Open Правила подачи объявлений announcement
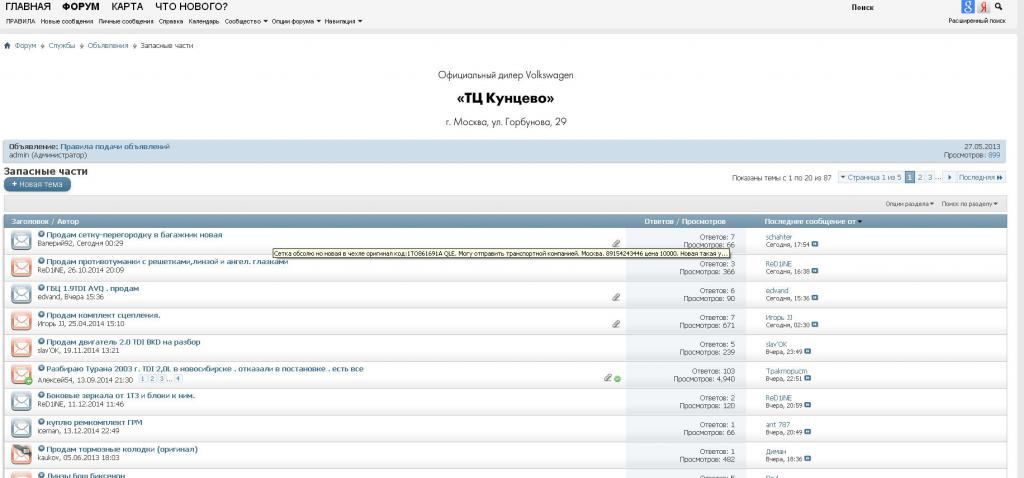1024x478 pixels. pyautogui.click(x=115, y=147)
